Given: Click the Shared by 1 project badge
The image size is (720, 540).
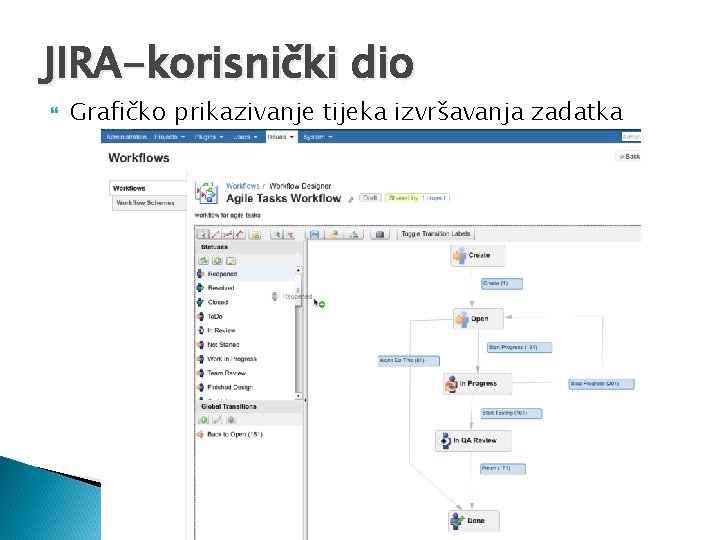Looking at the screenshot, I should coord(417,198).
